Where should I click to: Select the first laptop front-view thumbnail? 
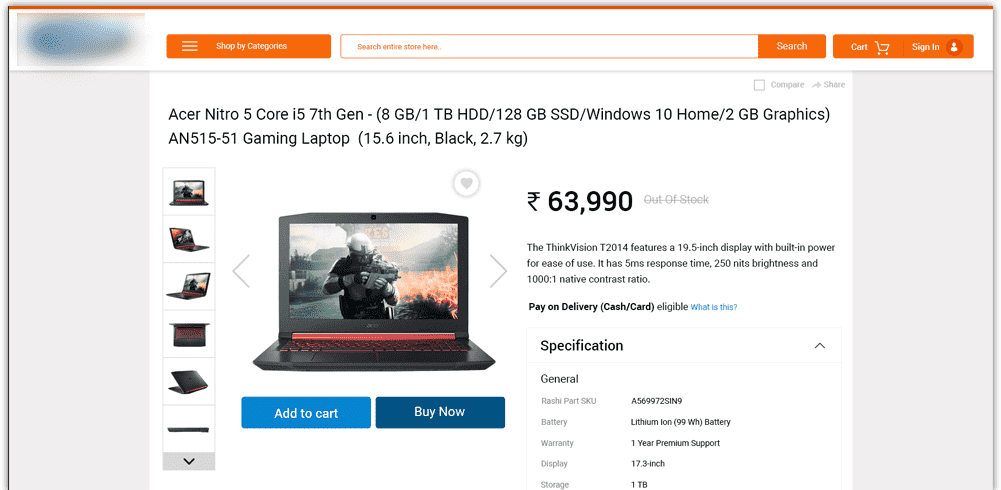[189, 192]
